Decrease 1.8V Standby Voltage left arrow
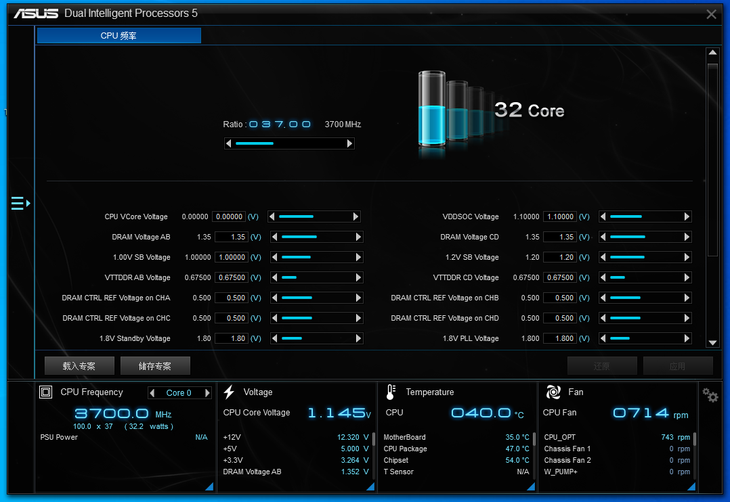The image size is (730, 502). click(275, 339)
